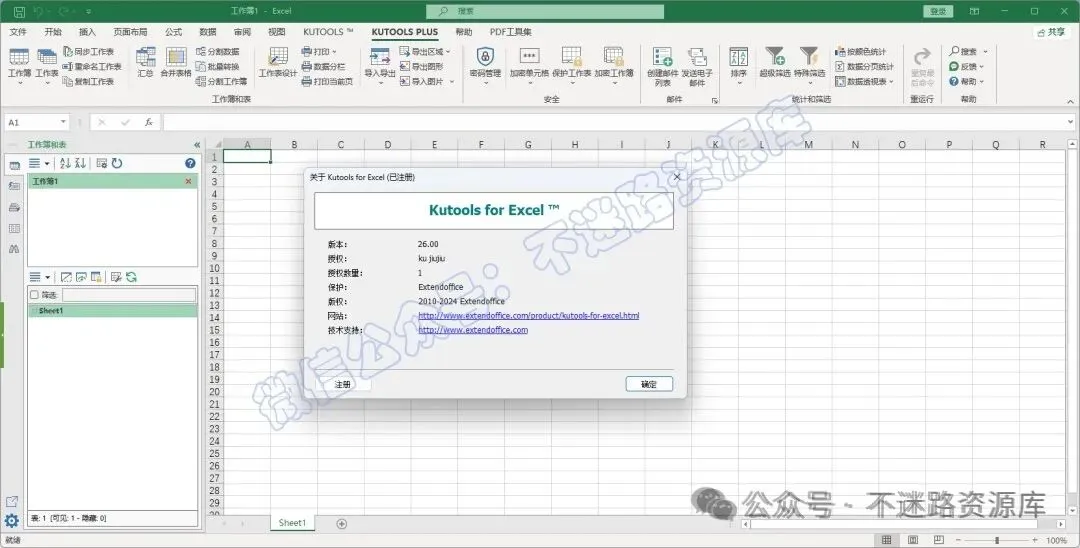The image size is (1080, 548).
Task: Click the 合并表格 icon
Action: point(176,57)
